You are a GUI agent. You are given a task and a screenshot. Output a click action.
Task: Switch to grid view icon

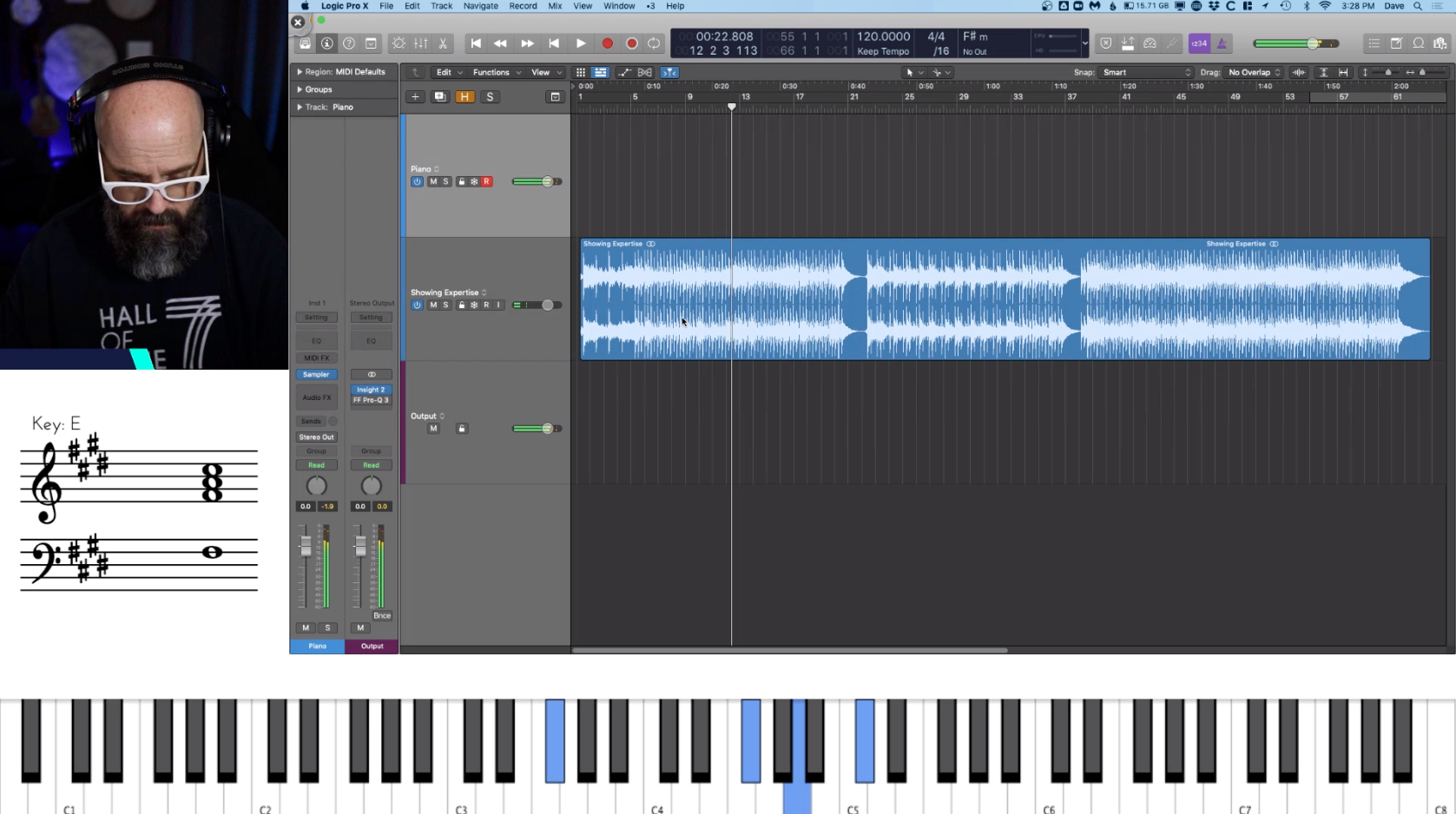(580, 73)
